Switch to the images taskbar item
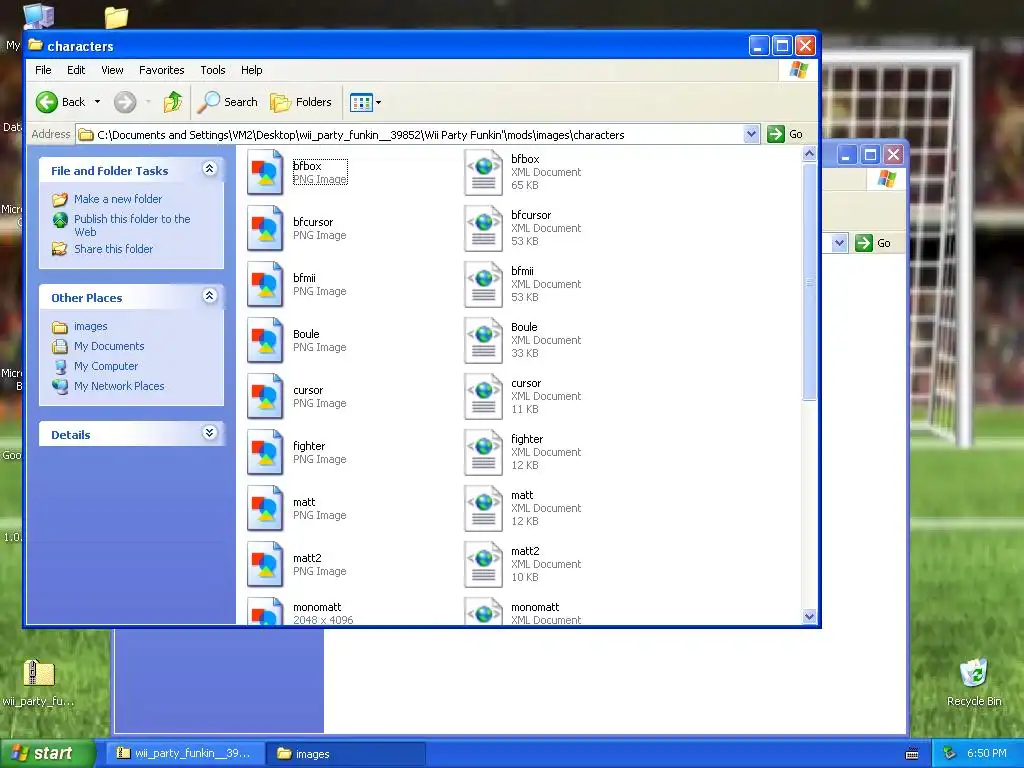The image size is (1024, 768). [x=347, y=754]
